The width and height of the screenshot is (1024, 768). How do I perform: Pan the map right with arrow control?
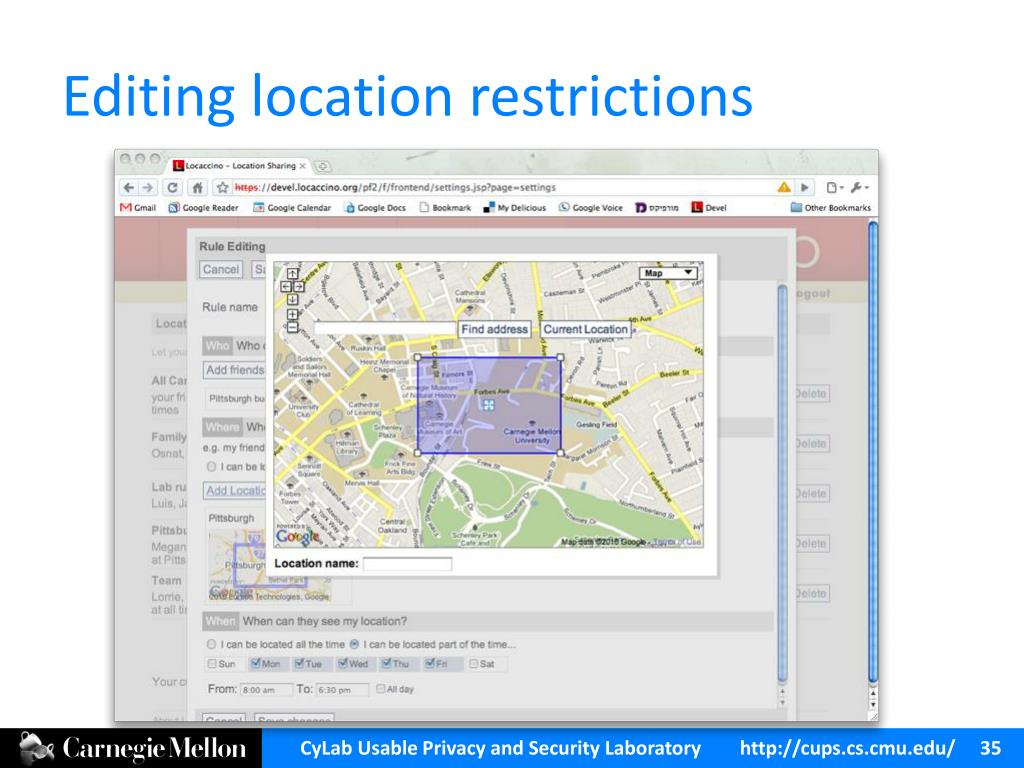click(299, 286)
